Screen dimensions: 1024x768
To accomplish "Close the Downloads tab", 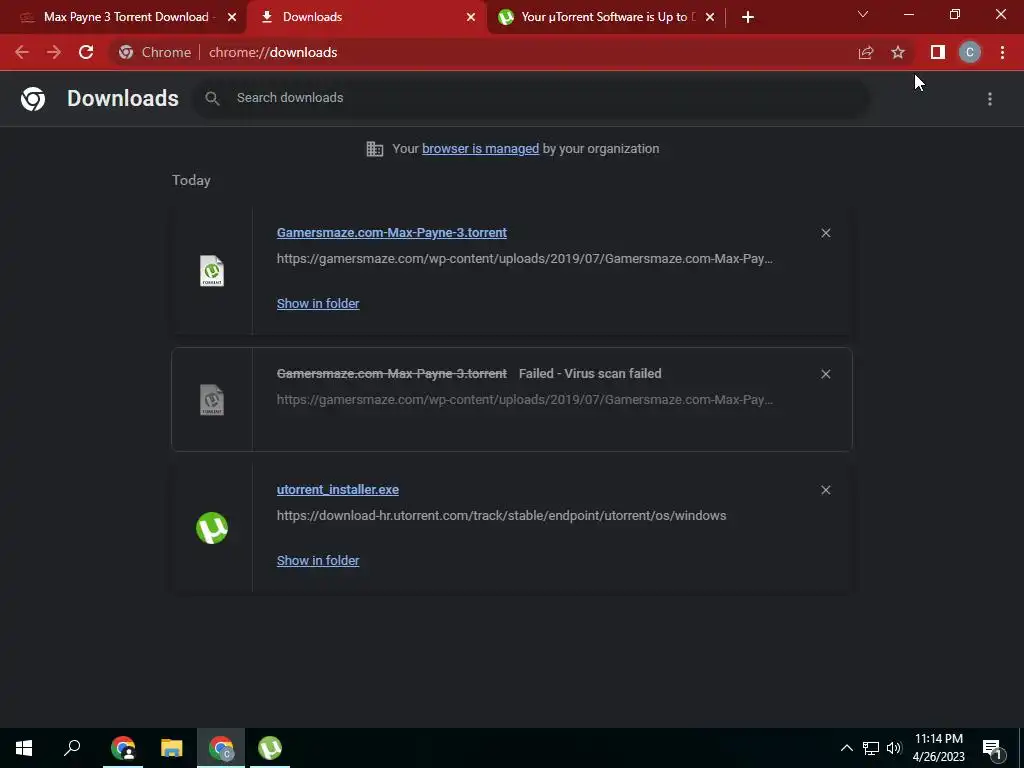I will (x=471, y=17).
